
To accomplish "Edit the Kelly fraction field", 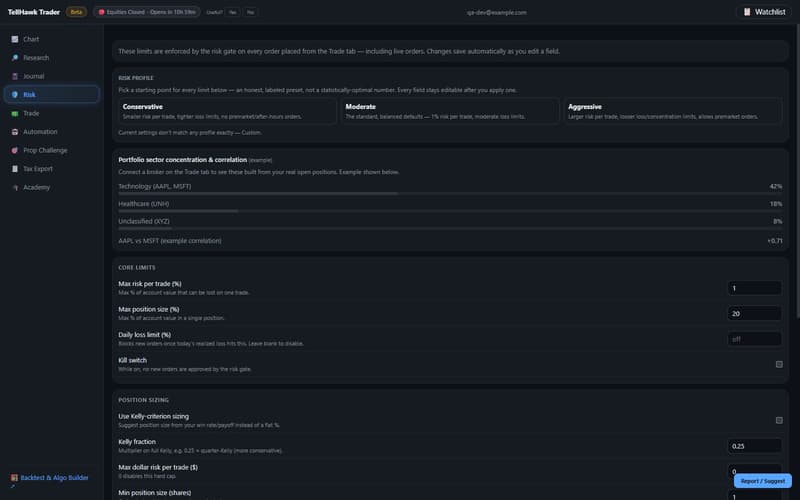I will 755,446.
